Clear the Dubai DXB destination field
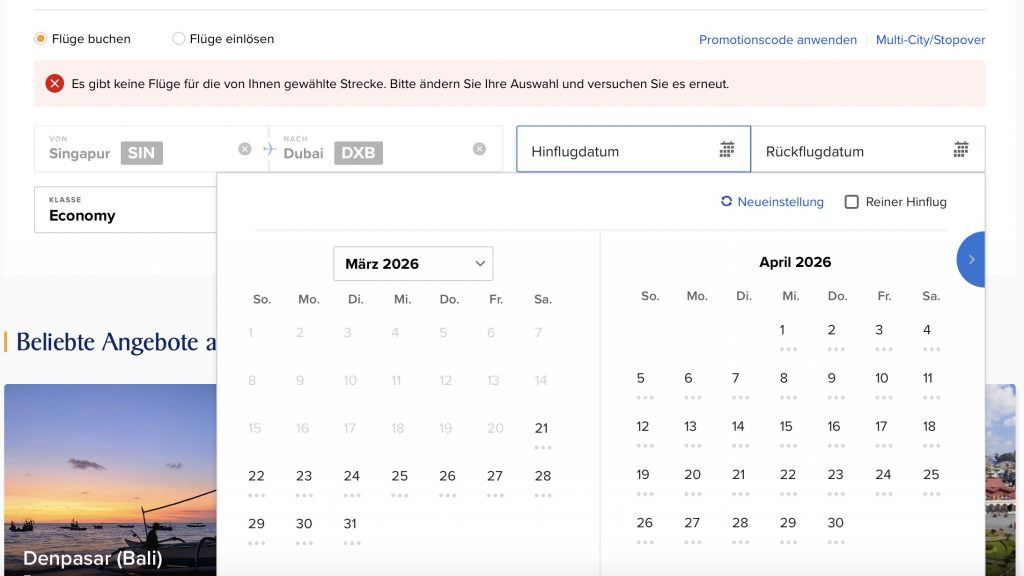This screenshot has width=1024, height=576. click(x=479, y=149)
